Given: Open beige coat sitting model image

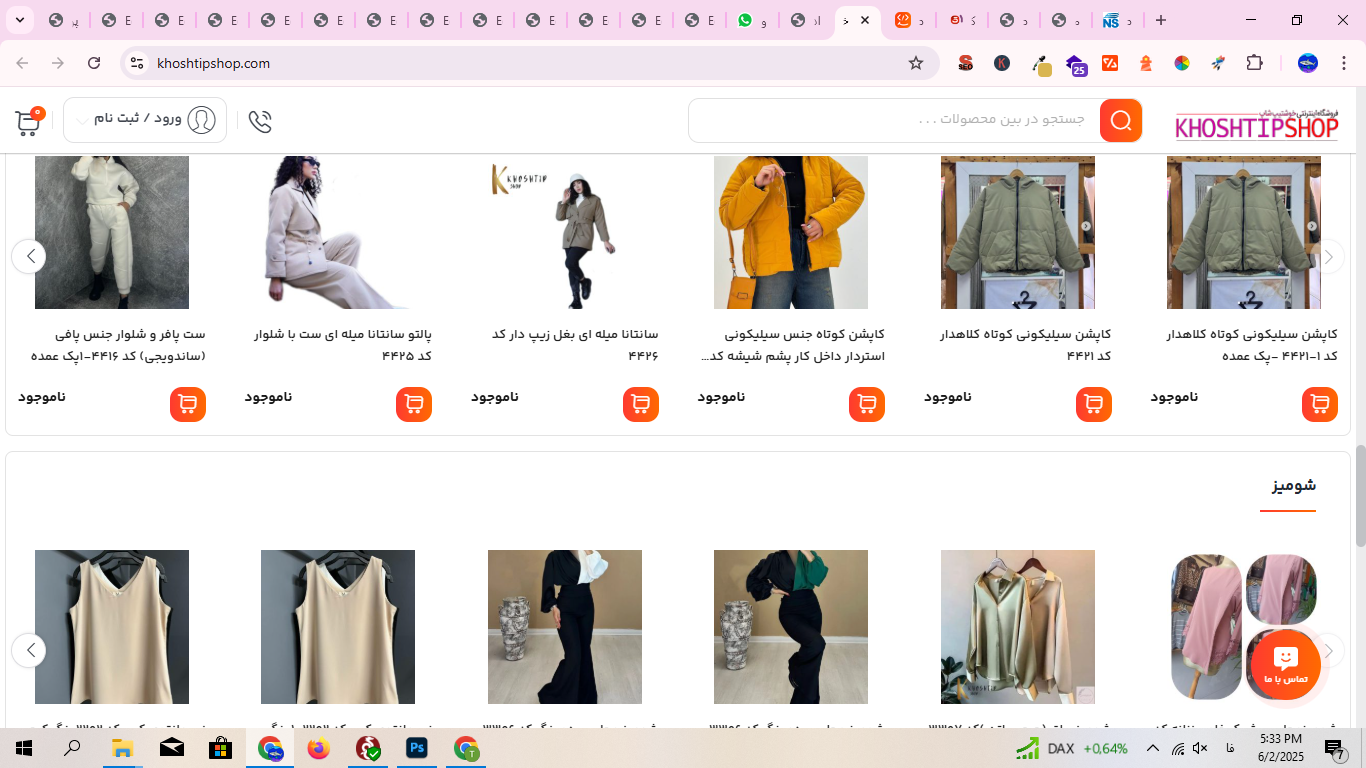Looking at the screenshot, I should (338, 232).
